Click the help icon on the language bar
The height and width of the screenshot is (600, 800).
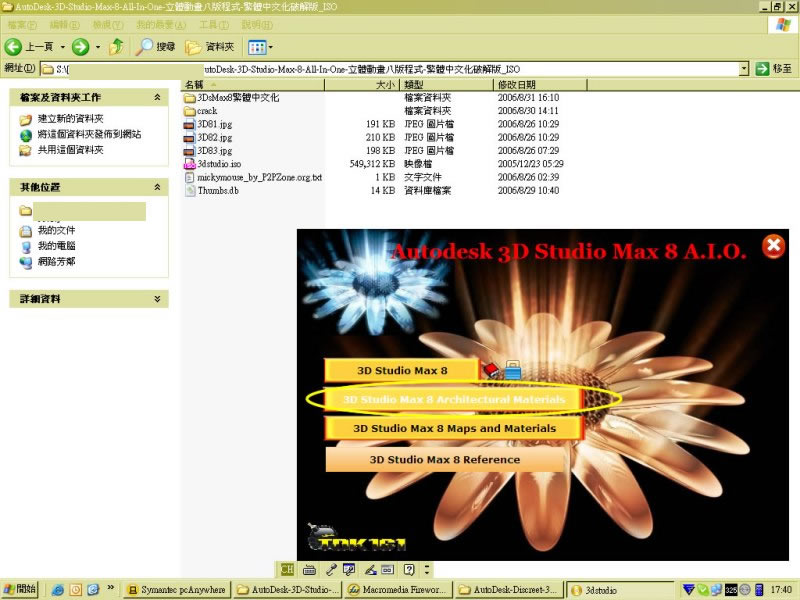[409, 569]
